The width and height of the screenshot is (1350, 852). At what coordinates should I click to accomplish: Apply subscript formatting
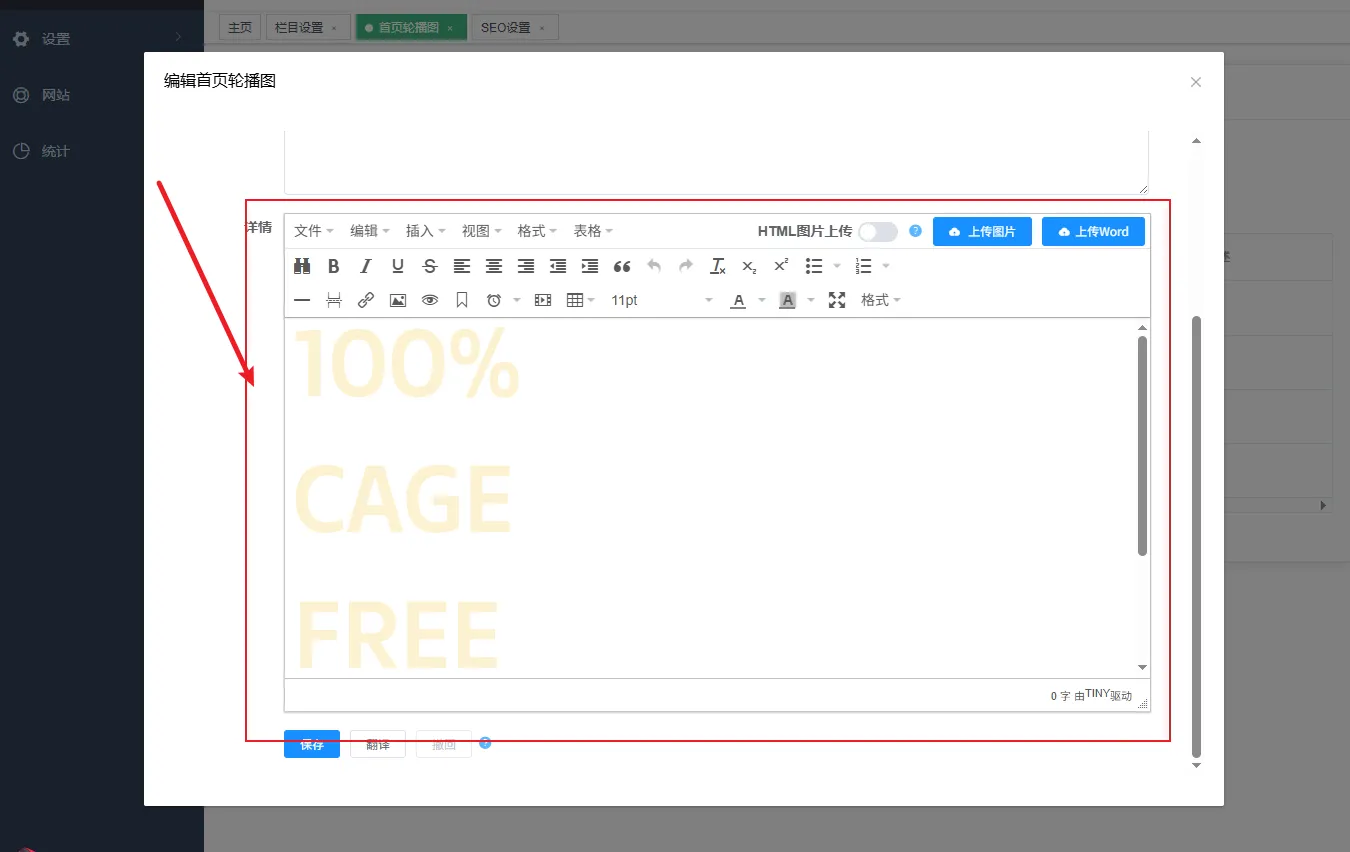750,266
